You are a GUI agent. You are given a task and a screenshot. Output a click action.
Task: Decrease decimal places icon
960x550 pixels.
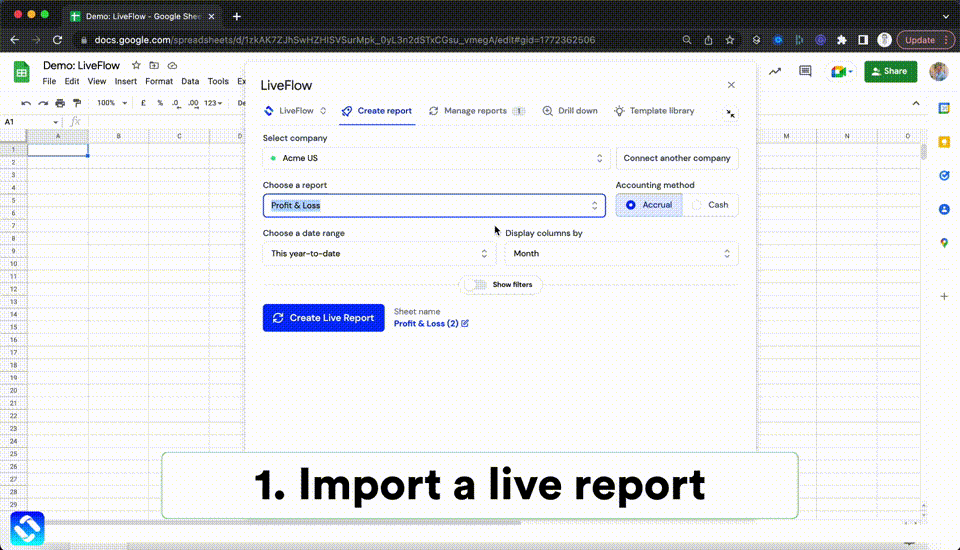176,103
